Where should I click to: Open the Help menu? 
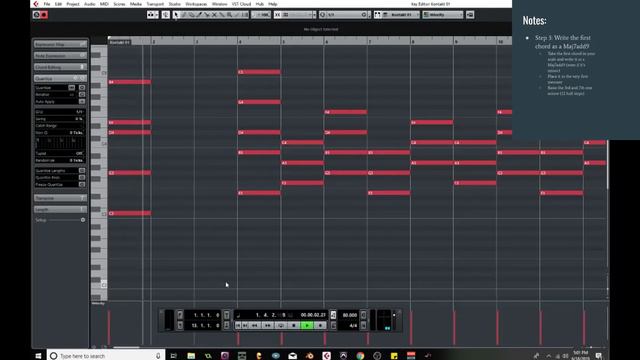click(x=273, y=4)
